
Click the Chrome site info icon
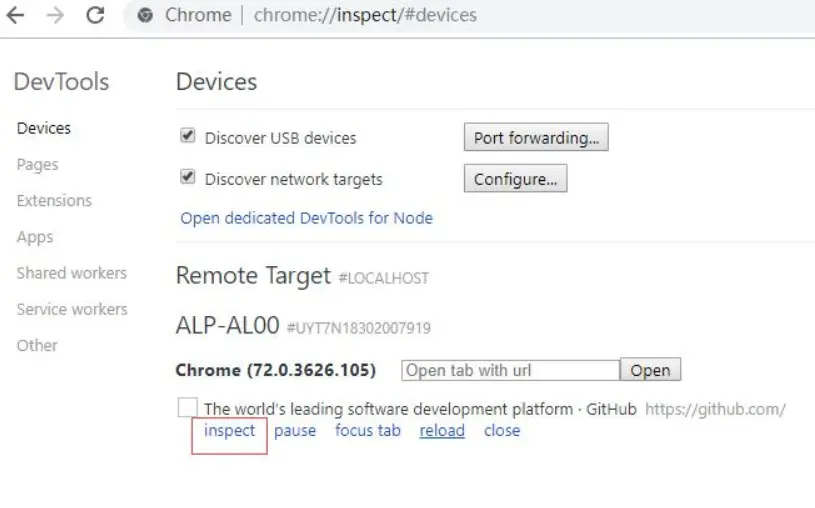click(x=145, y=15)
